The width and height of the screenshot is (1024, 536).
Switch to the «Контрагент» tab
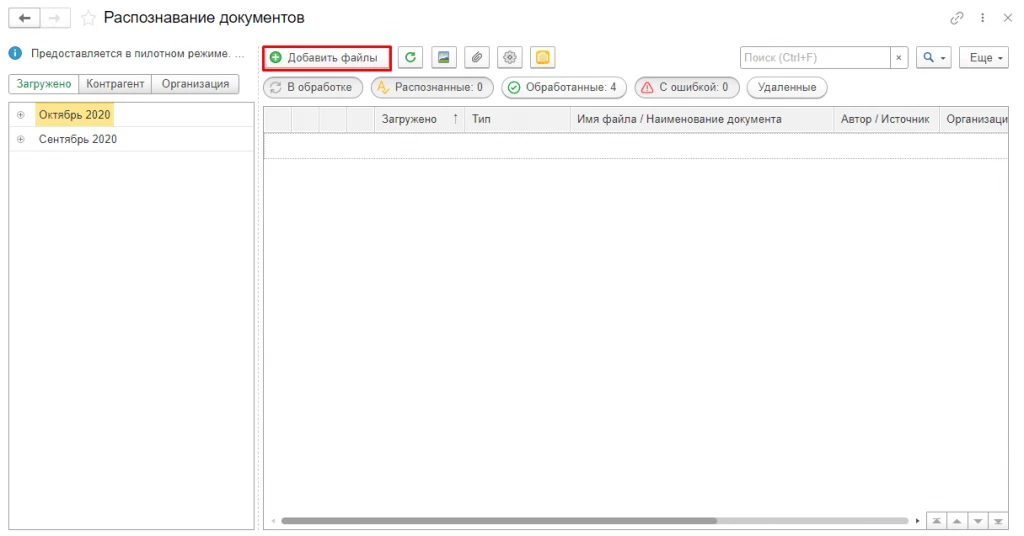115,84
